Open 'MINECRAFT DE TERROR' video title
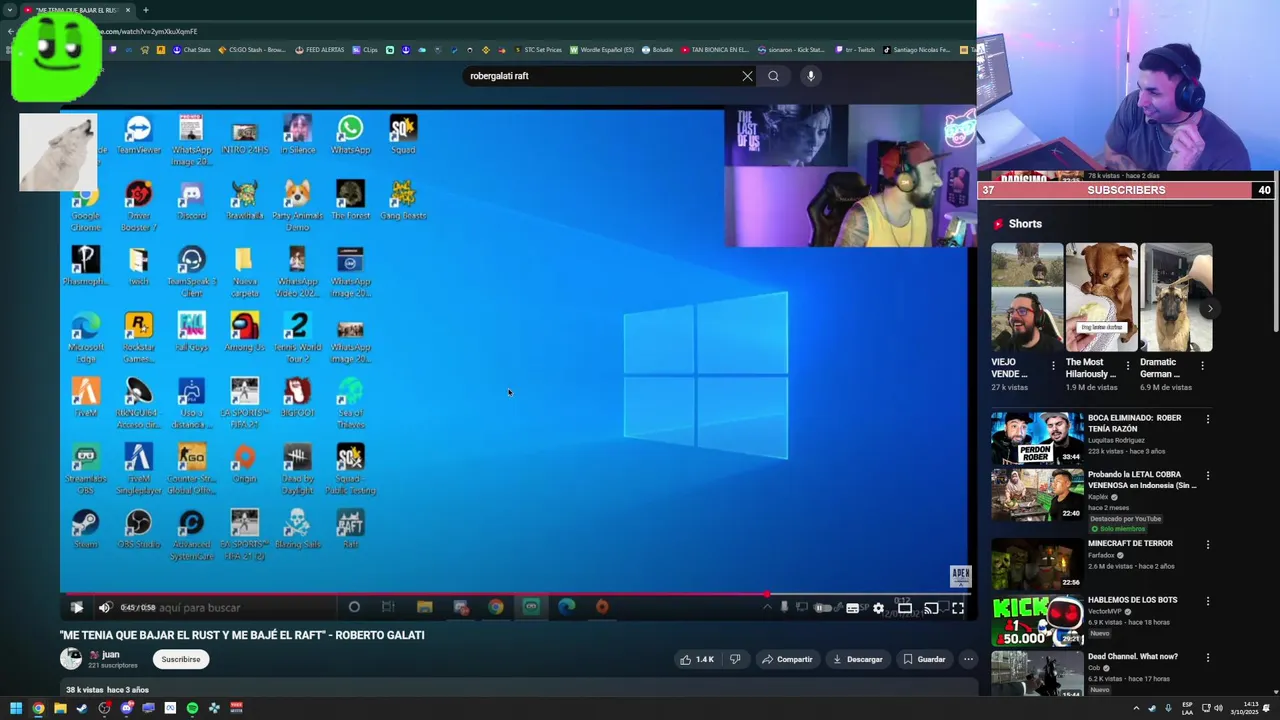Viewport: 1280px width, 720px height. pos(1130,544)
